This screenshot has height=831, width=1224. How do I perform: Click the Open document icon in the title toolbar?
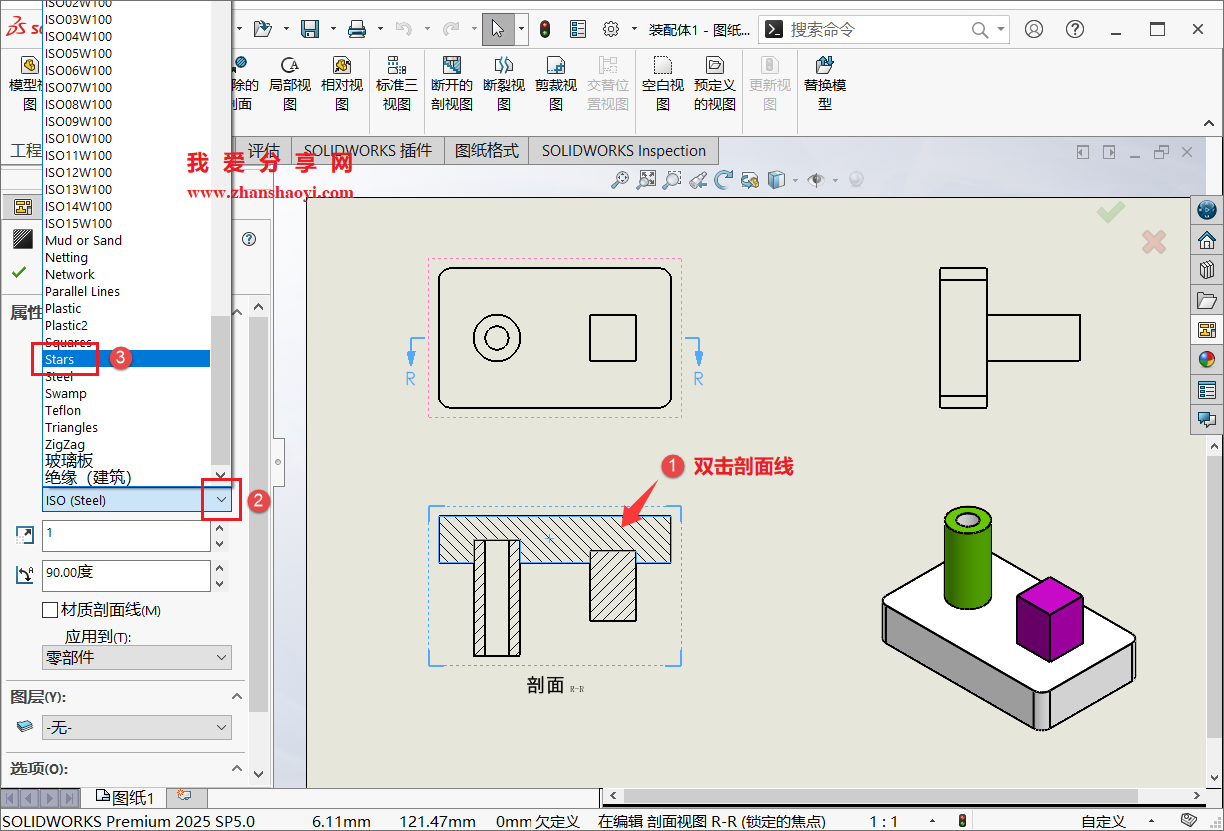[x=262, y=29]
